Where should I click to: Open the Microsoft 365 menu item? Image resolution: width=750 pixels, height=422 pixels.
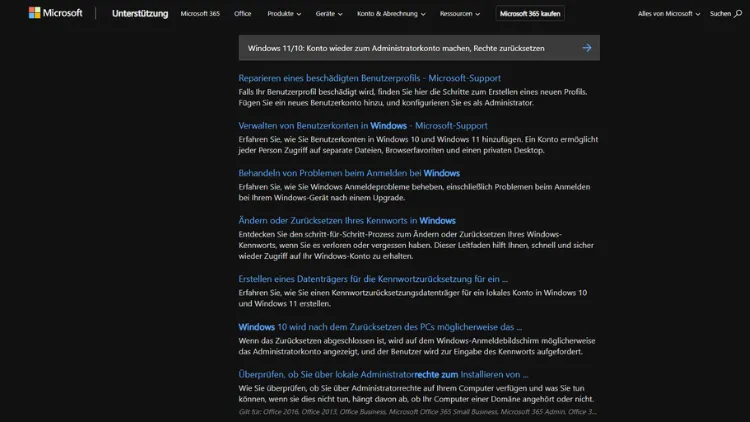pos(200,13)
